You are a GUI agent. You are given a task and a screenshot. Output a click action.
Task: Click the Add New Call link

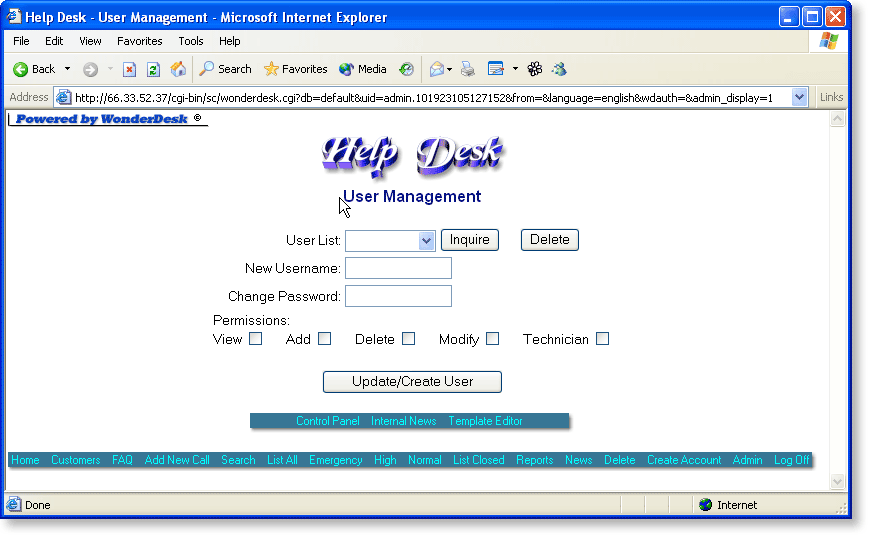tap(177, 460)
